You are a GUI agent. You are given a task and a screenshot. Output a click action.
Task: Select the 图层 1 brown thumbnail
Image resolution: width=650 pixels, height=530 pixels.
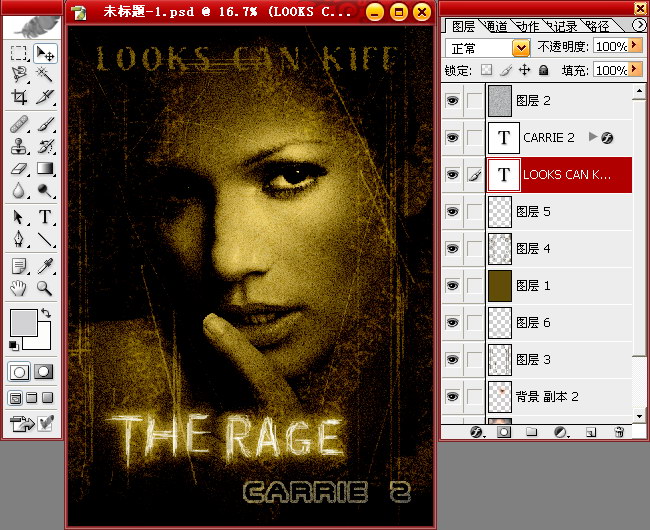pyautogui.click(x=500, y=286)
